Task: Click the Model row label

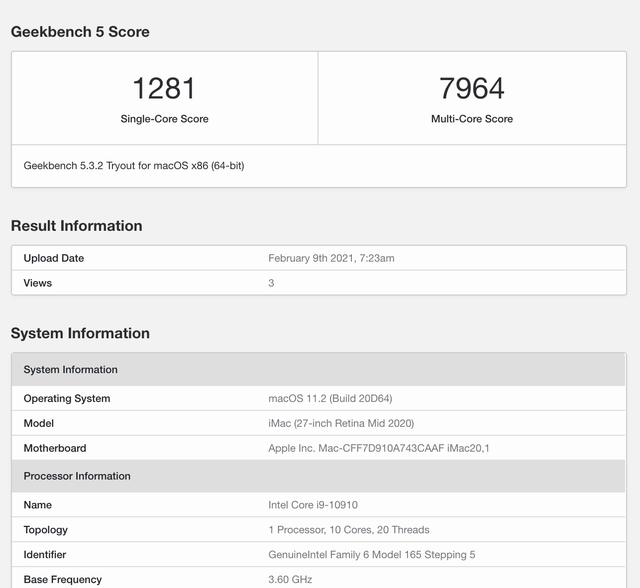Action: point(38,423)
